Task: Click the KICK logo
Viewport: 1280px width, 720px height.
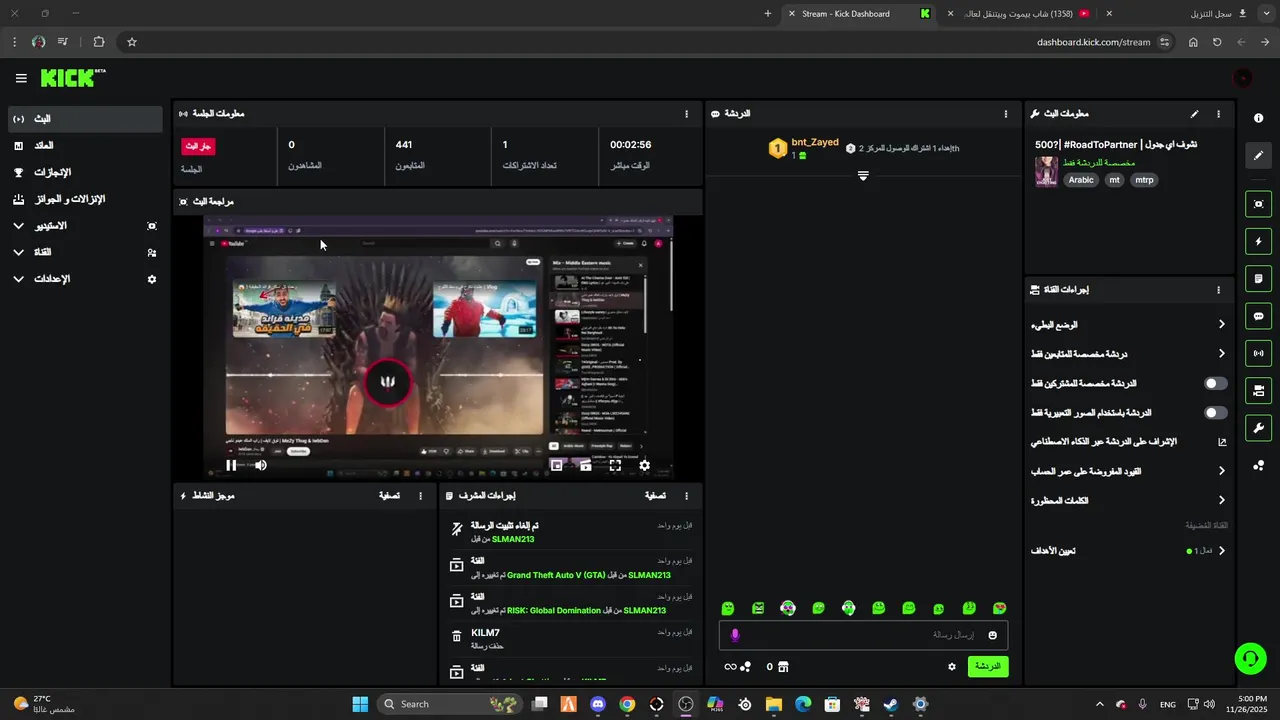Action: coord(72,78)
